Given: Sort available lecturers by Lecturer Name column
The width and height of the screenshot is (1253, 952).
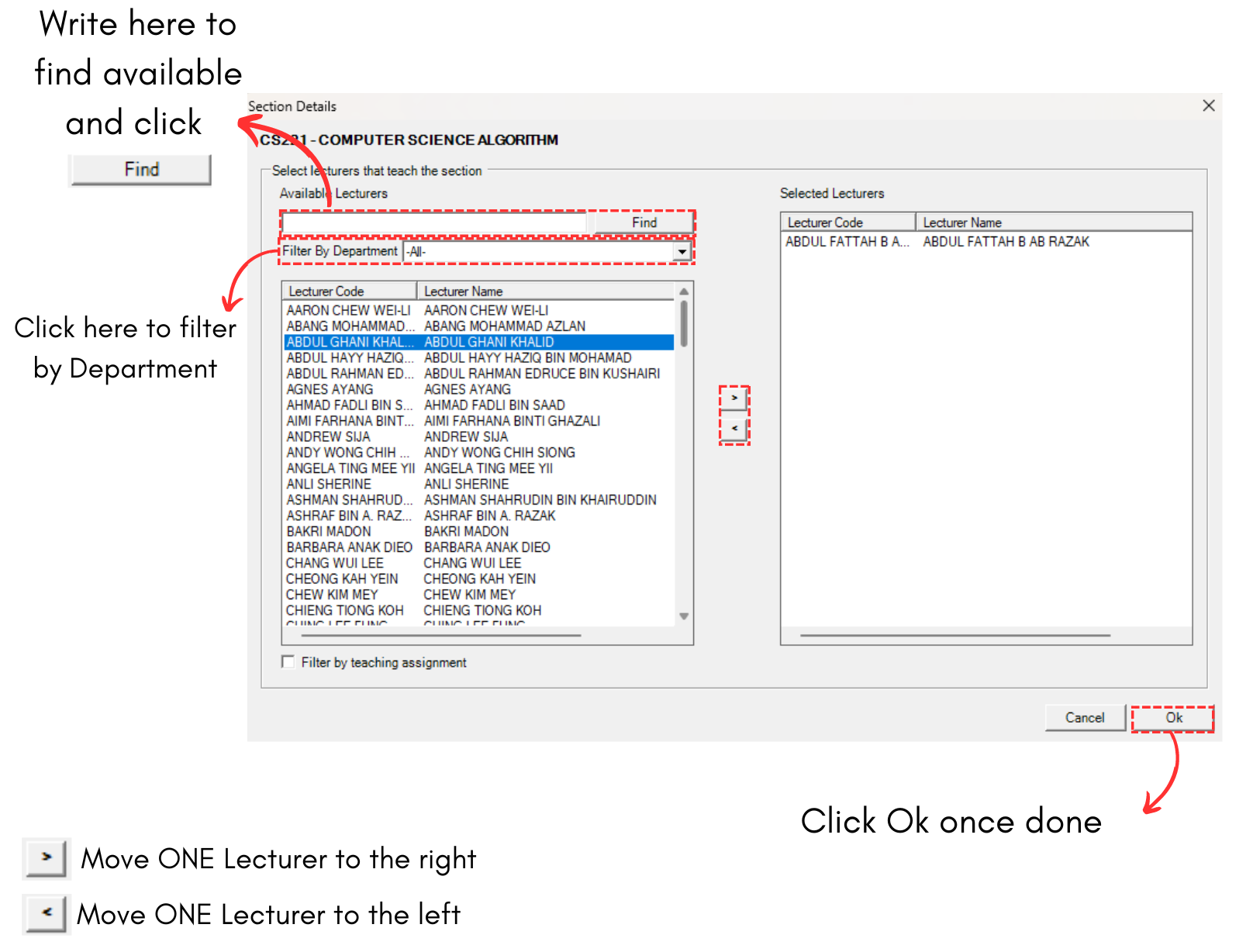Looking at the screenshot, I should 543,291.
